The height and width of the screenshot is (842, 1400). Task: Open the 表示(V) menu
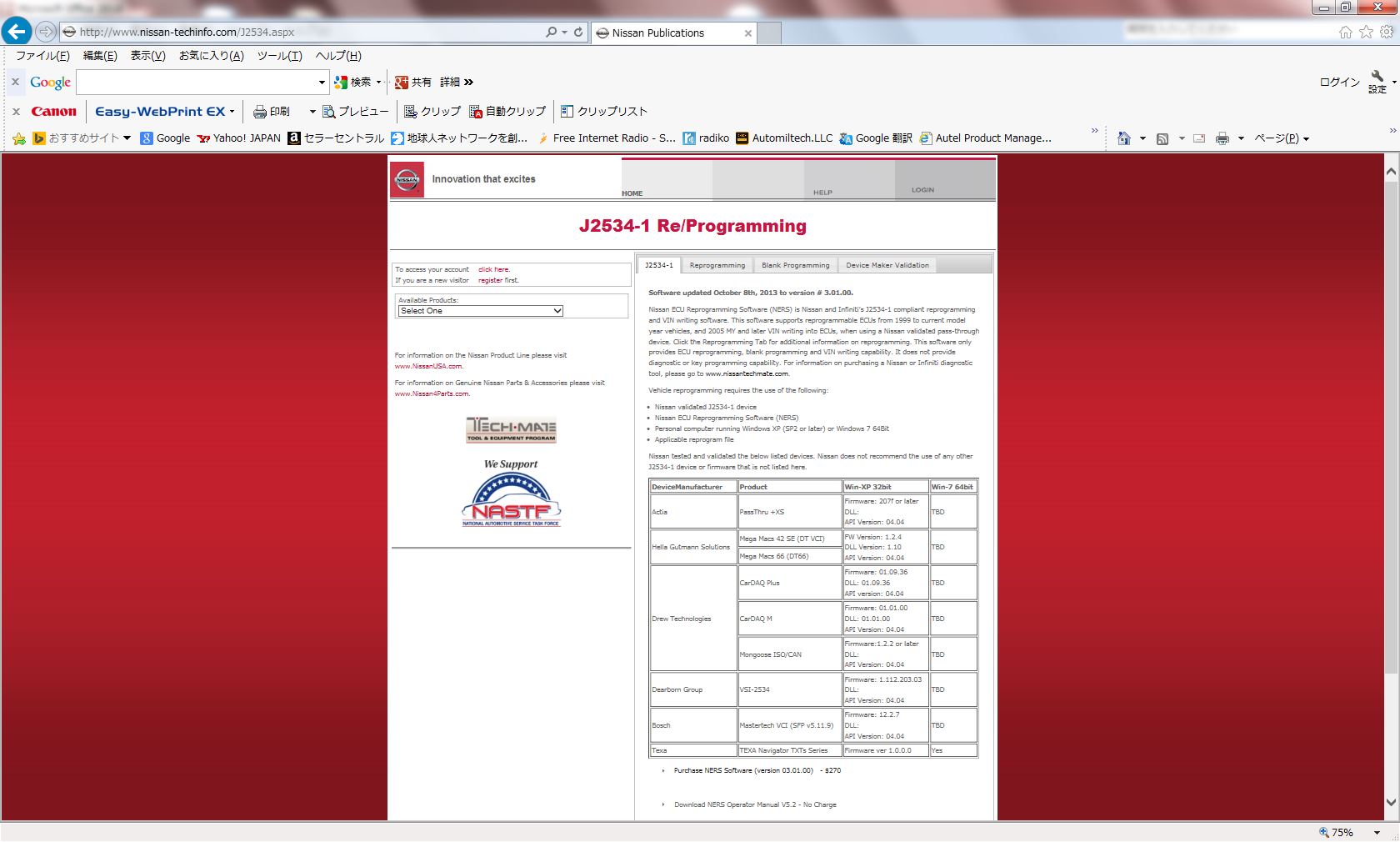tap(147, 56)
